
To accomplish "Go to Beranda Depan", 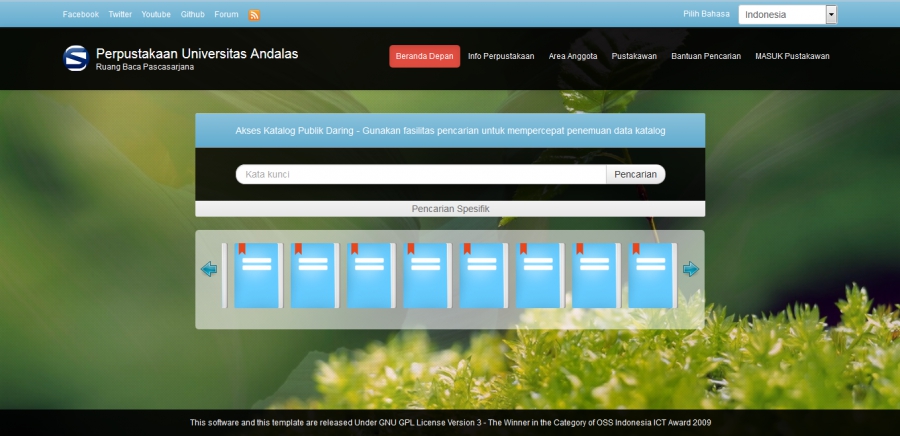I will (x=424, y=56).
